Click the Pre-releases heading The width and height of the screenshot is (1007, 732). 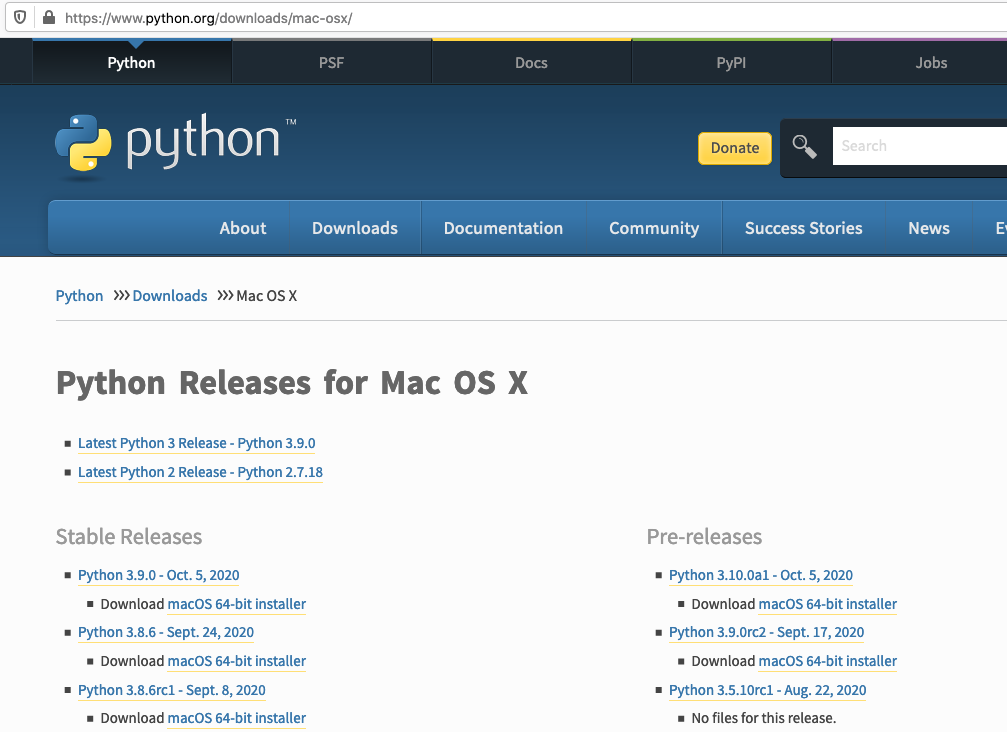point(705,537)
